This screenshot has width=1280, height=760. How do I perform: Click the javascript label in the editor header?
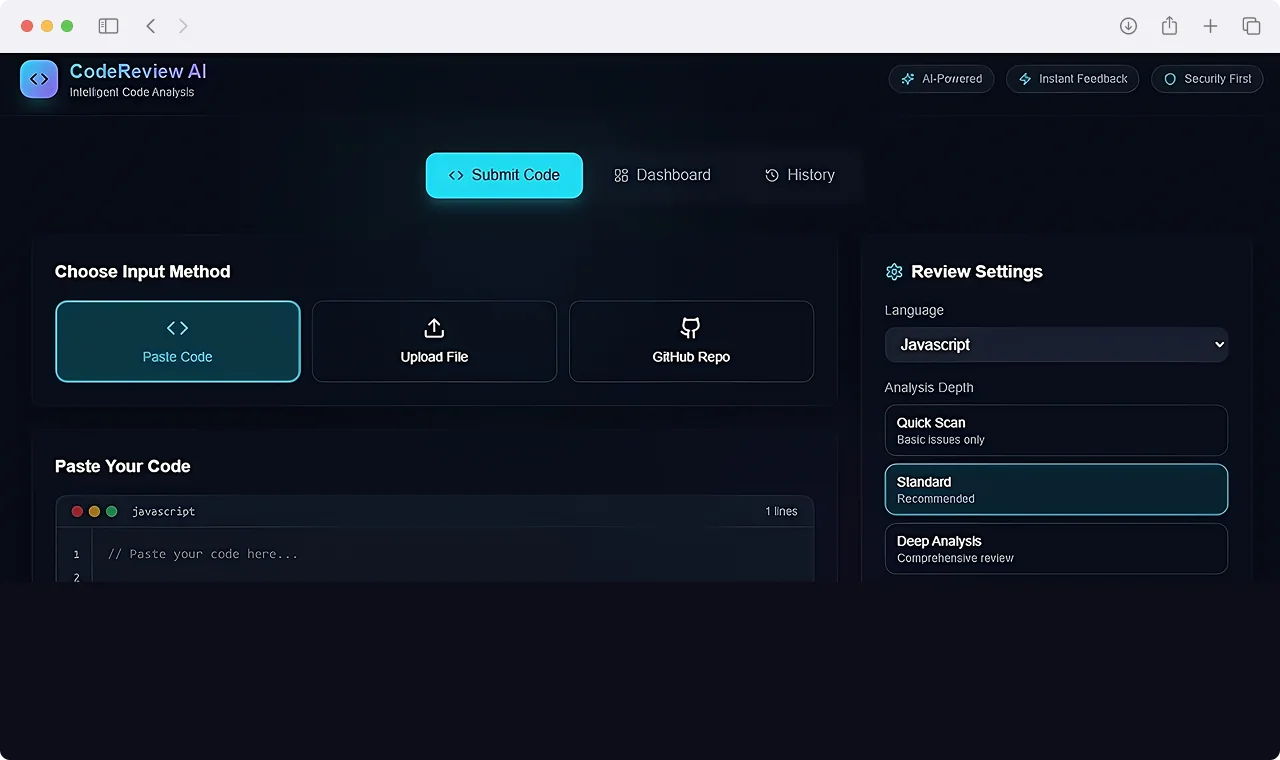coord(163,511)
